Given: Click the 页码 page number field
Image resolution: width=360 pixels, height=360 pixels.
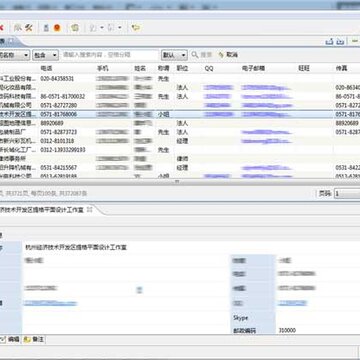Looking at the screenshot, I should click(x=347, y=194).
